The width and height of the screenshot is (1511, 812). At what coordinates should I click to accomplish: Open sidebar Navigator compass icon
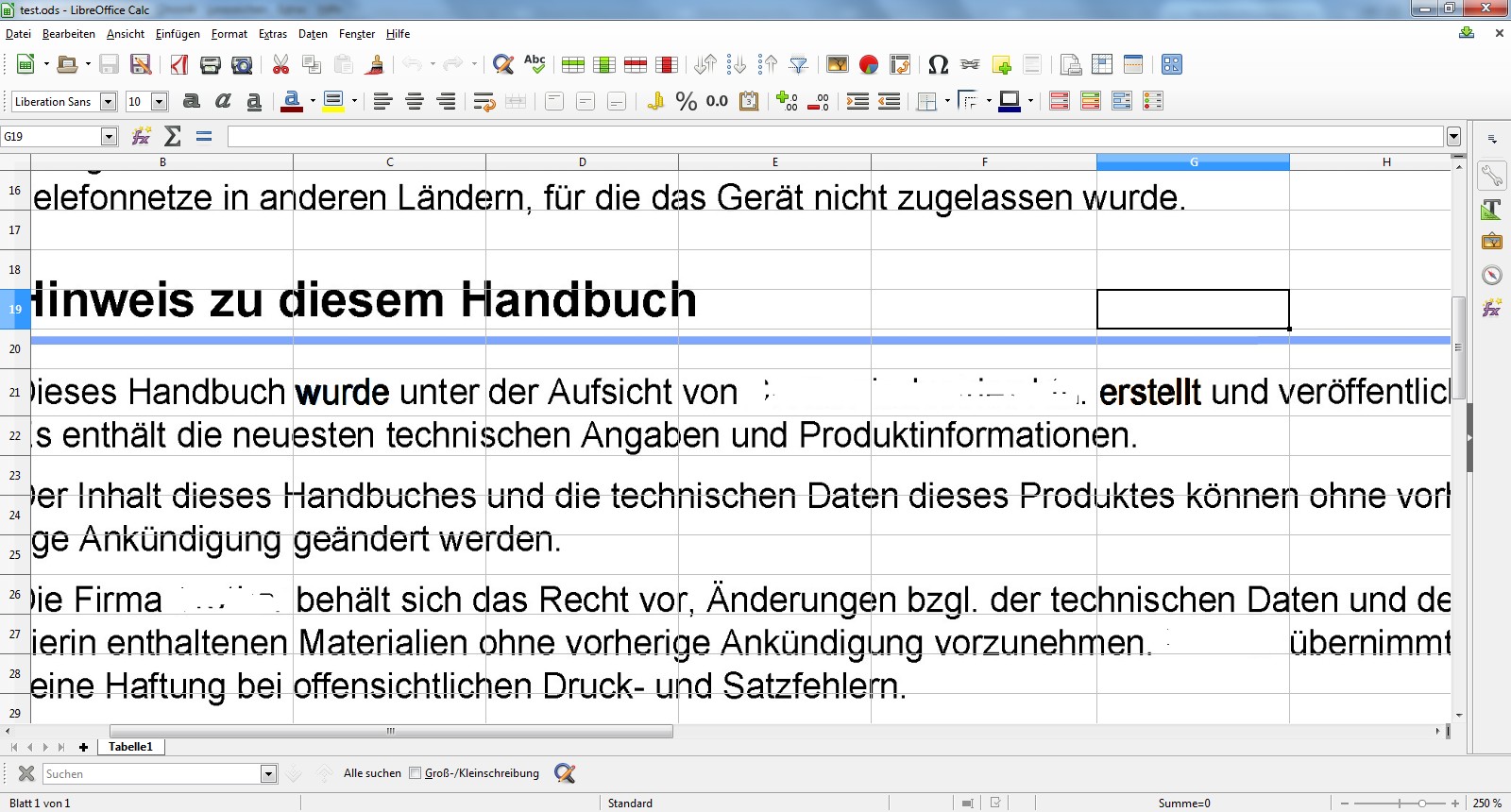tap(1492, 275)
